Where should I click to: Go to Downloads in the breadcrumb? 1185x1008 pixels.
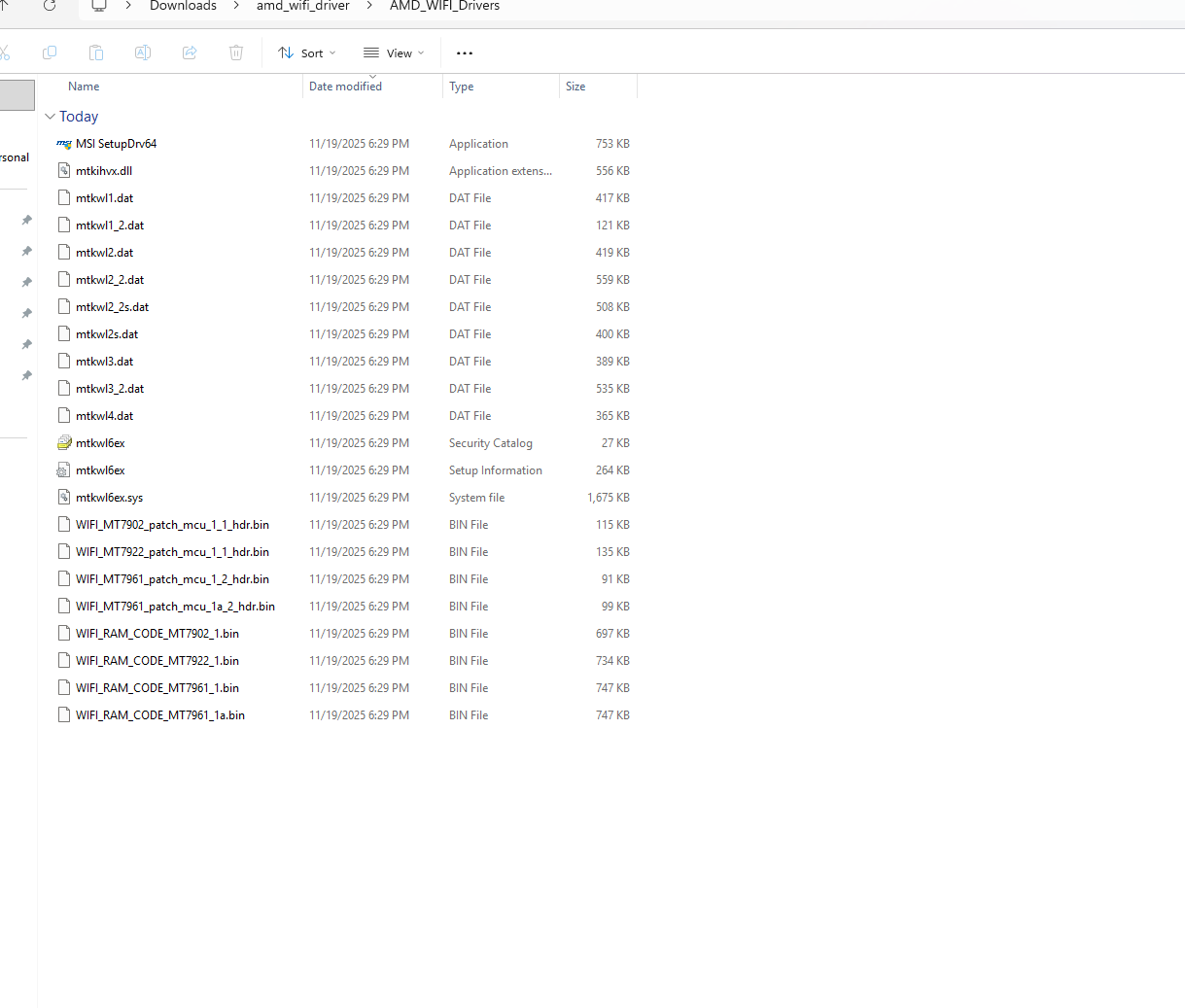pos(183,6)
